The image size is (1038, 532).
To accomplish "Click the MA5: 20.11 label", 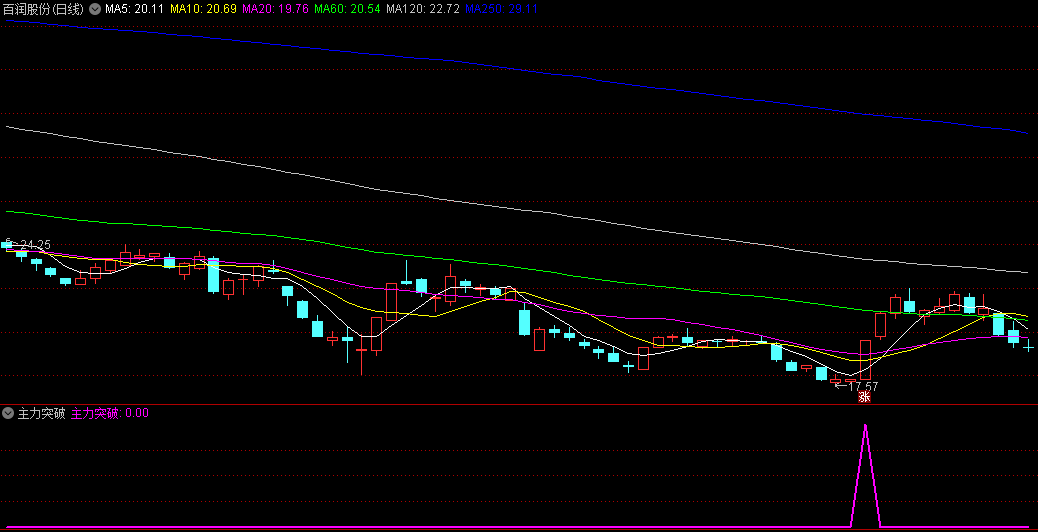I will pyautogui.click(x=134, y=9).
